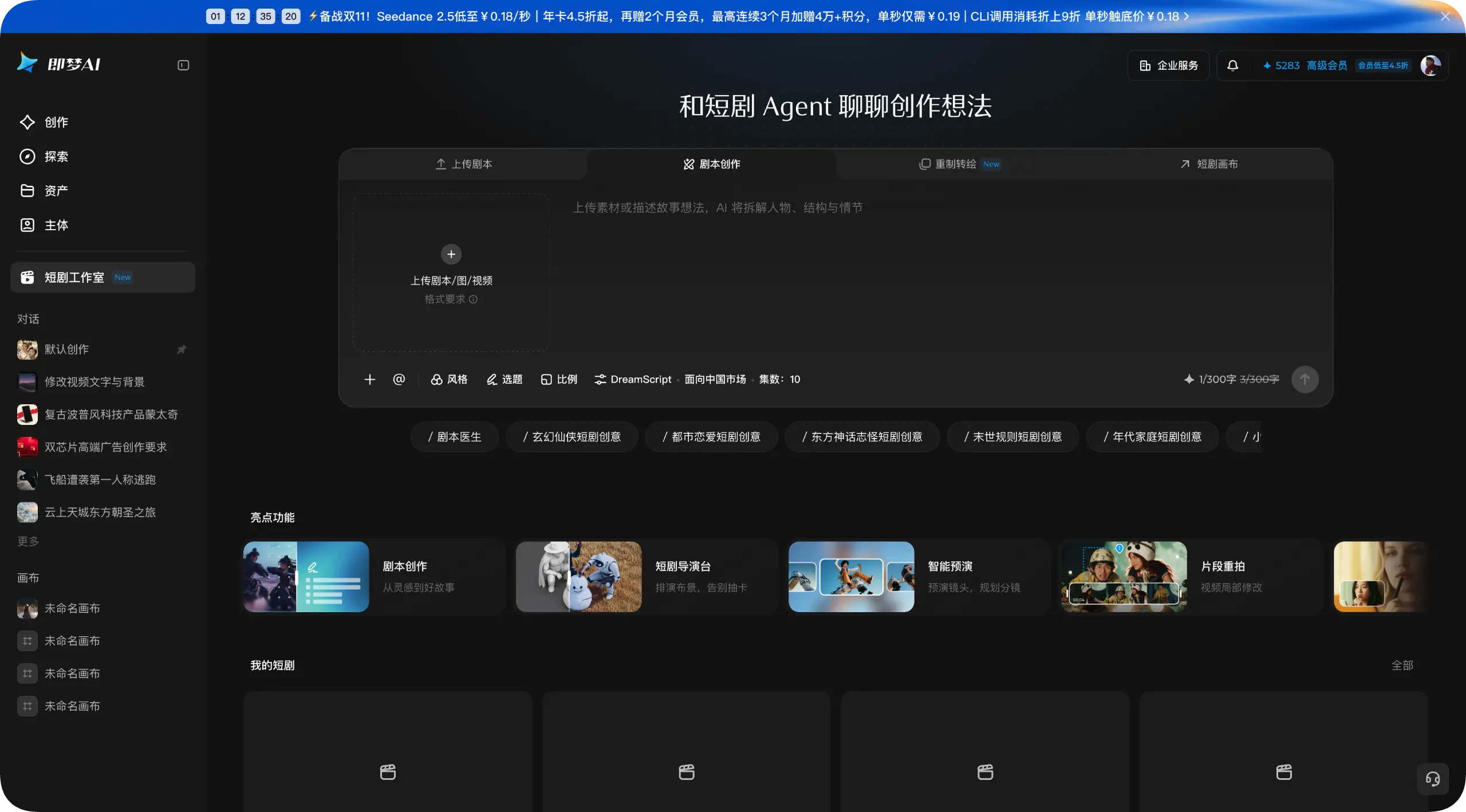
Task: Open conversation 云上天城东方朝圣之旅
Action: coord(103,513)
